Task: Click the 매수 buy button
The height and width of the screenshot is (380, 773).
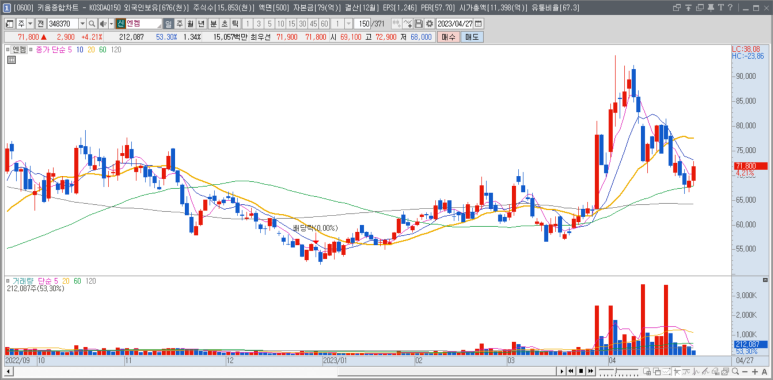Action: (x=449, y=37)
